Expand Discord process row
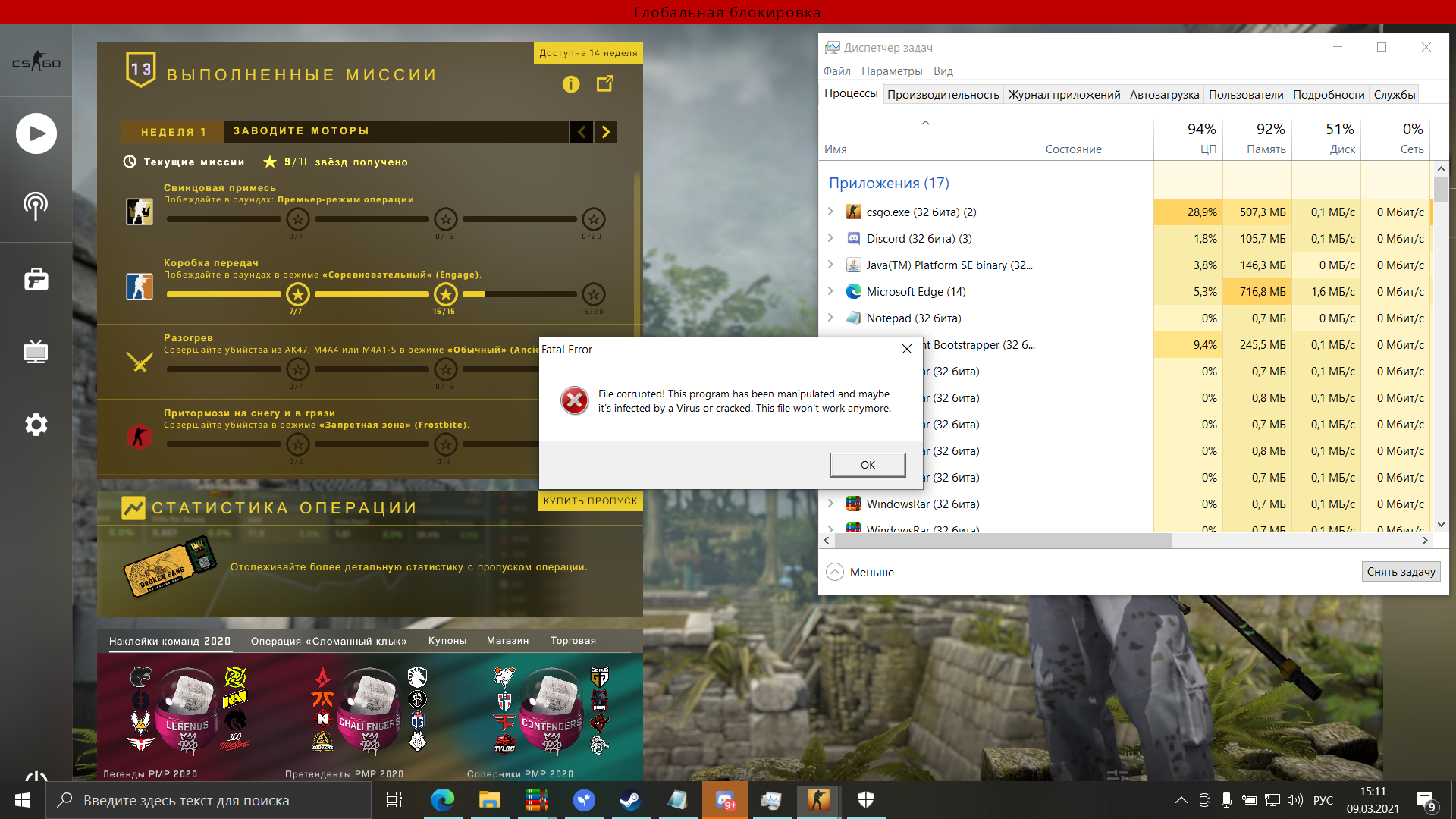The image size is (1456, 819). [830, 238]
